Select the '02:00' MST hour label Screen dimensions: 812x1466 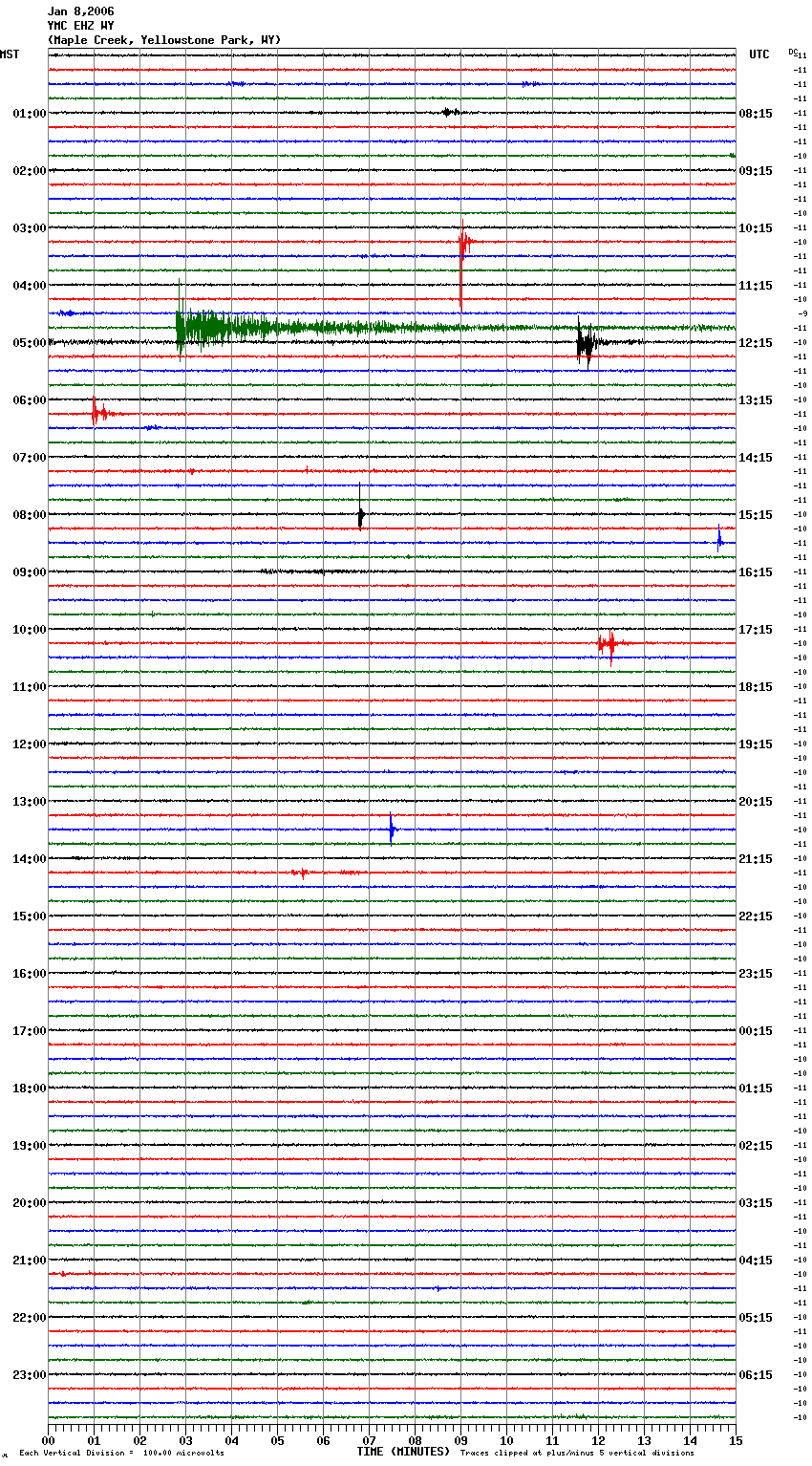30,171
